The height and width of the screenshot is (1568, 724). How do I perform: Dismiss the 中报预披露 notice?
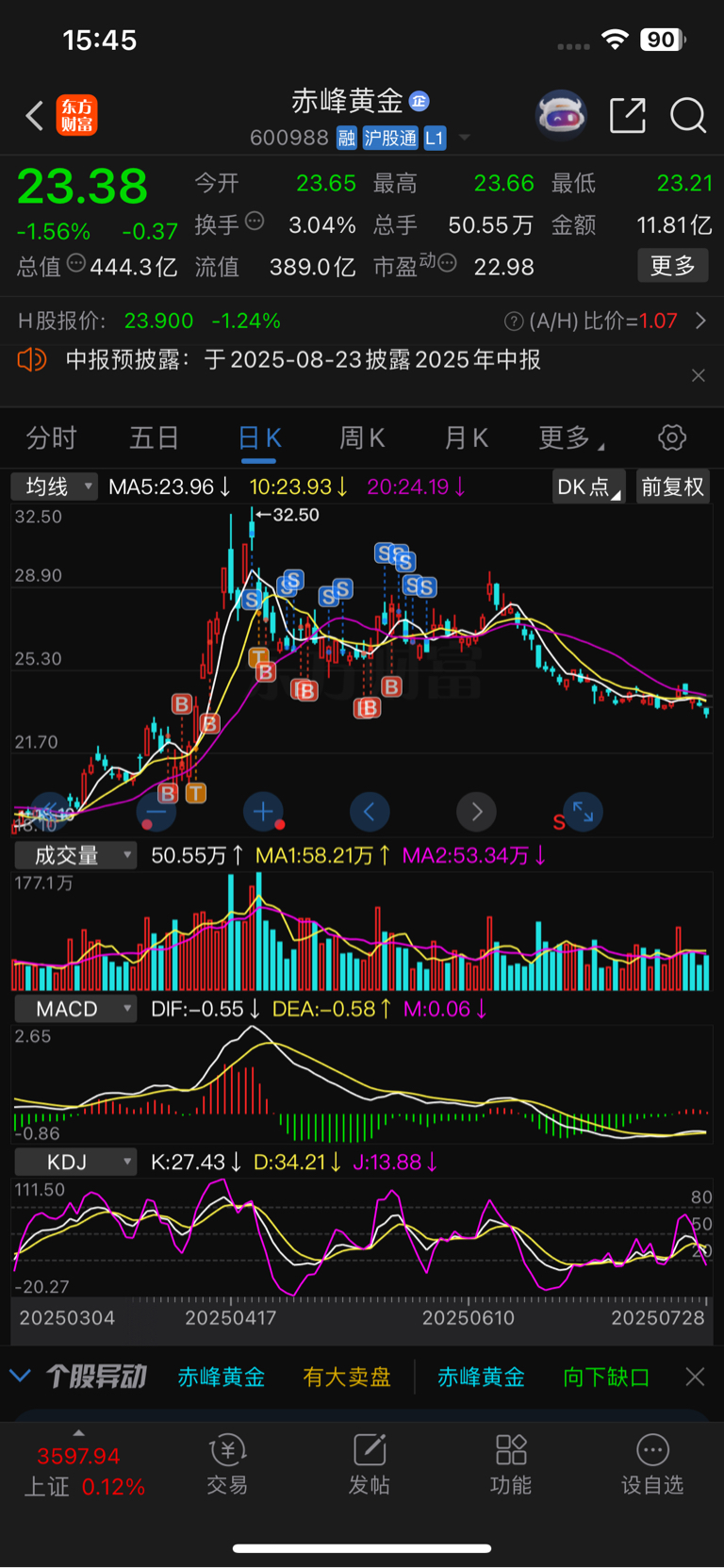[x=699, y=375]
